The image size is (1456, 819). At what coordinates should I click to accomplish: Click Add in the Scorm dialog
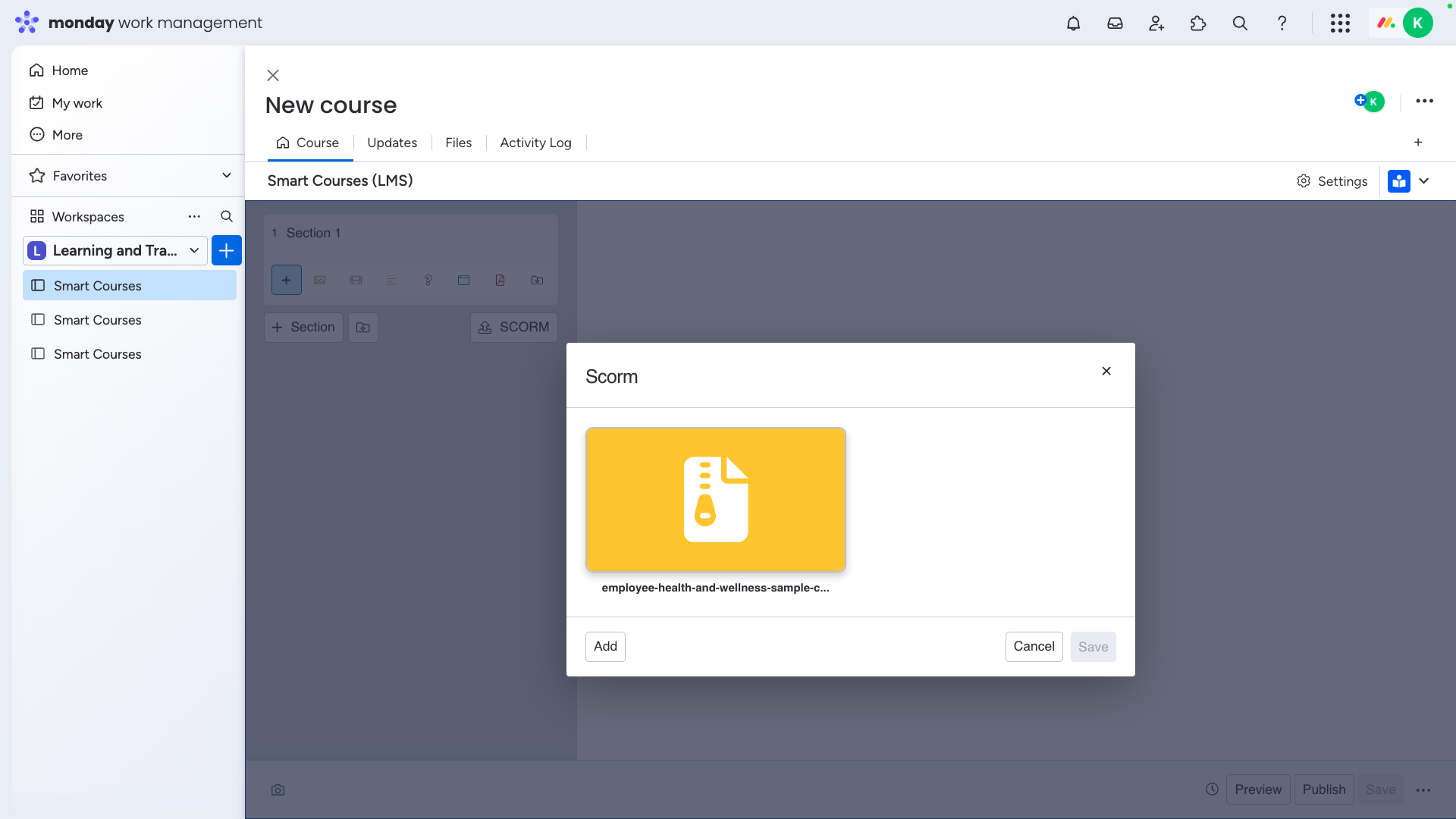point(605,647)
